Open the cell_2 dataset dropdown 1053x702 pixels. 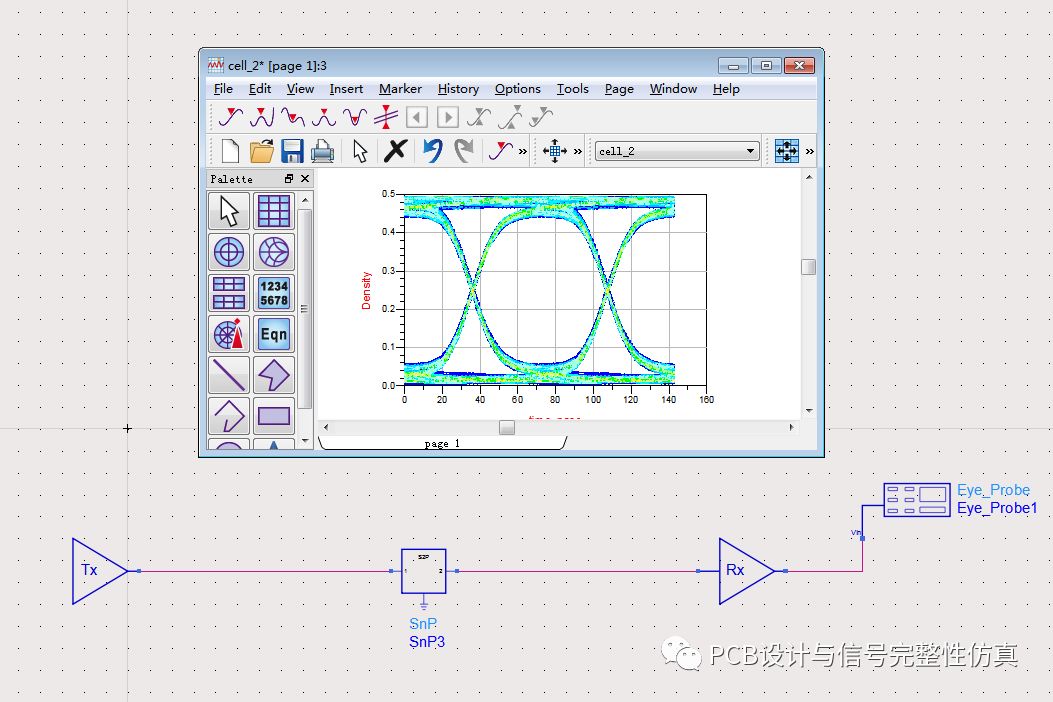point(677,151)
